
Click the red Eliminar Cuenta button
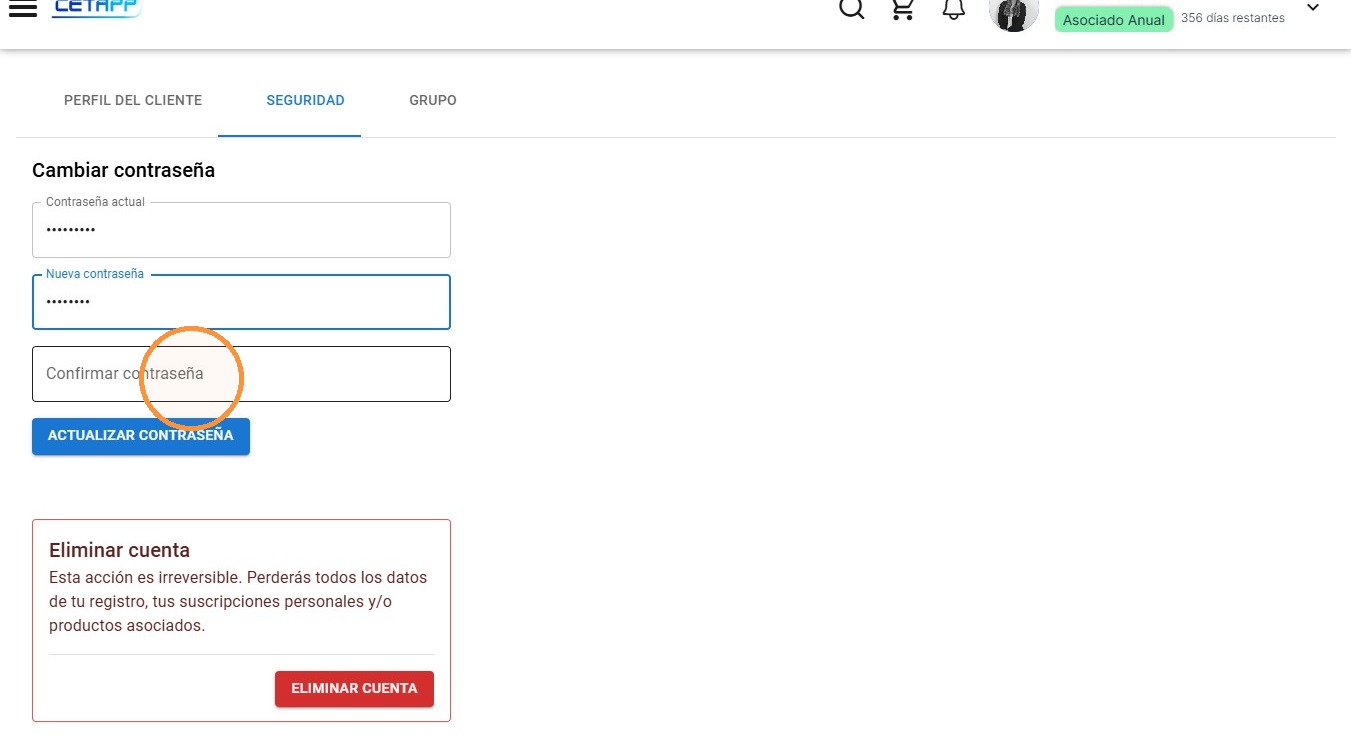point(354,689)
